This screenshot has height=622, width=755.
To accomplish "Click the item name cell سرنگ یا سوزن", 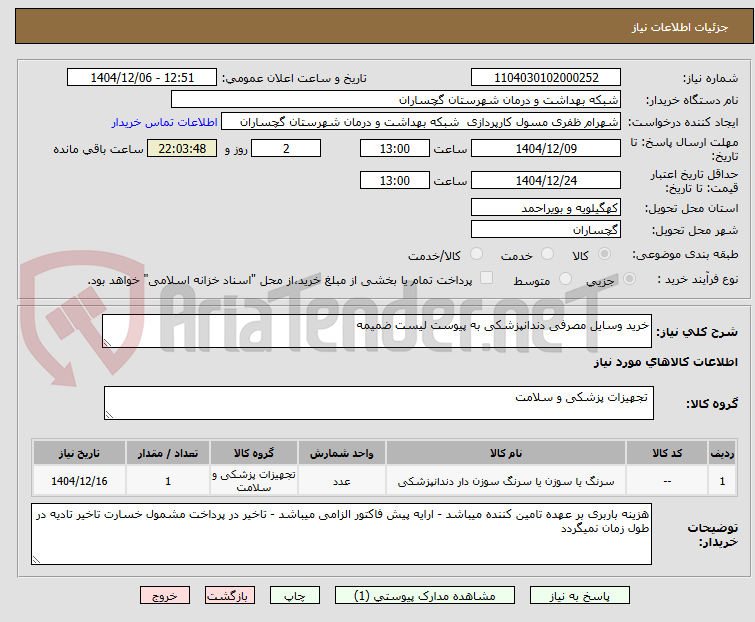I will (506, 481).
